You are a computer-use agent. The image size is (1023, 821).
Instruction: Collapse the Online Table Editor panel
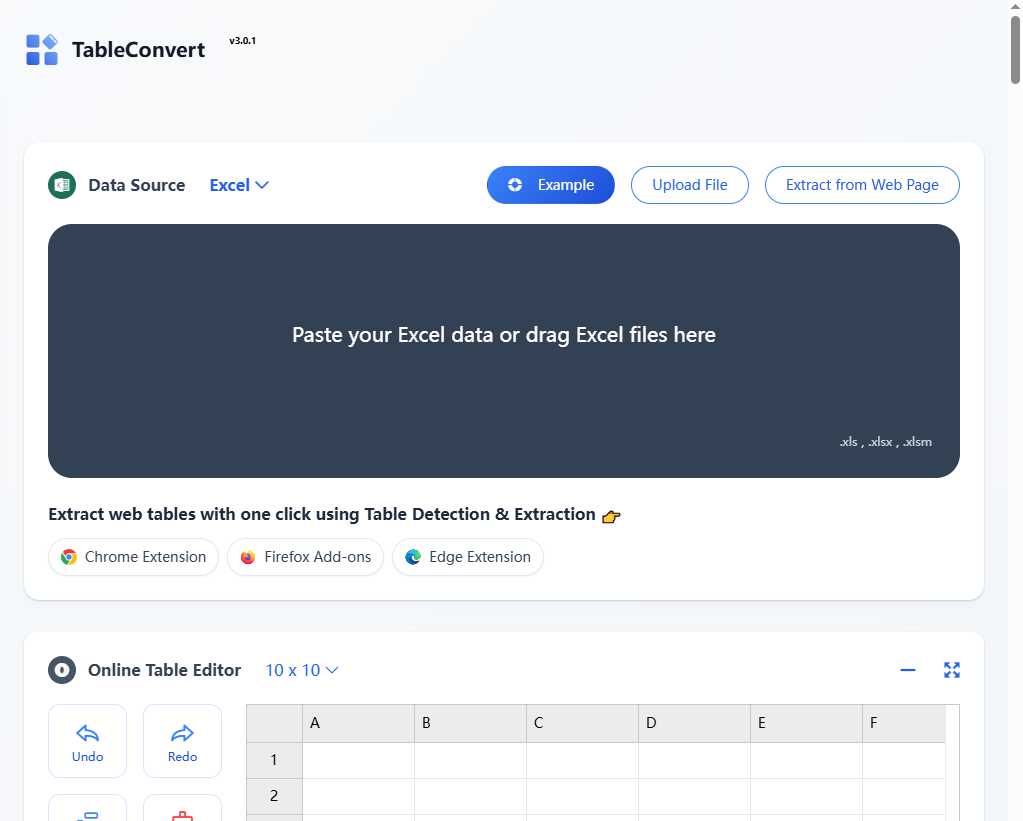907,670
